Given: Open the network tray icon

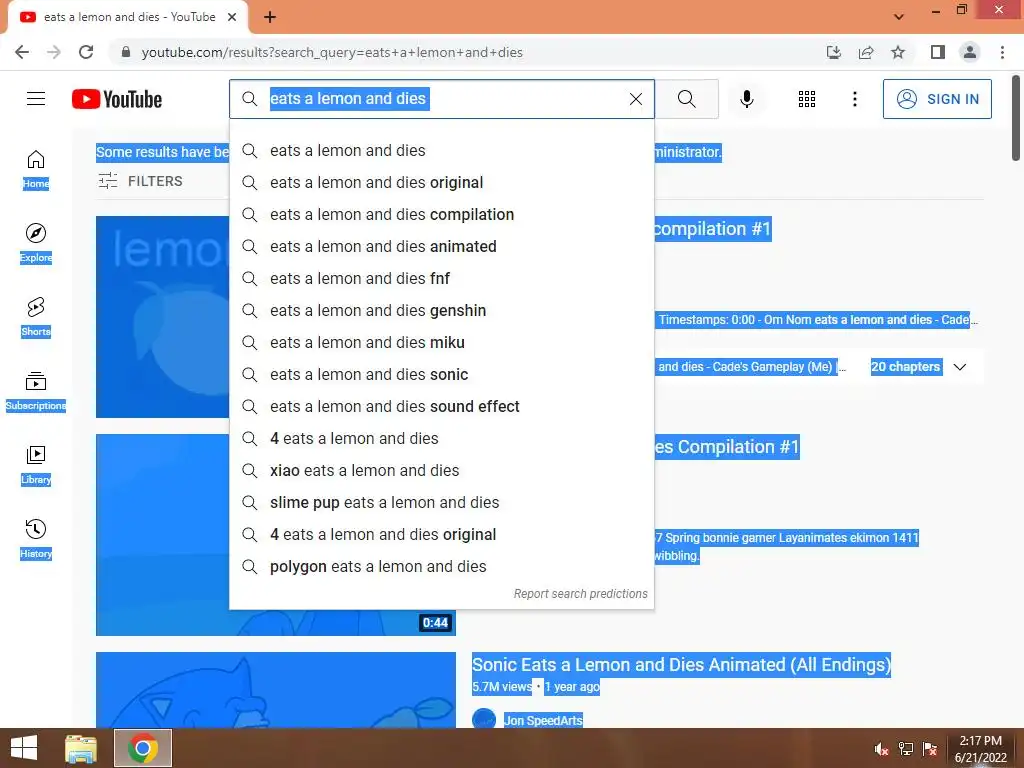Looking at the screenshot, I should coord(906,749).
